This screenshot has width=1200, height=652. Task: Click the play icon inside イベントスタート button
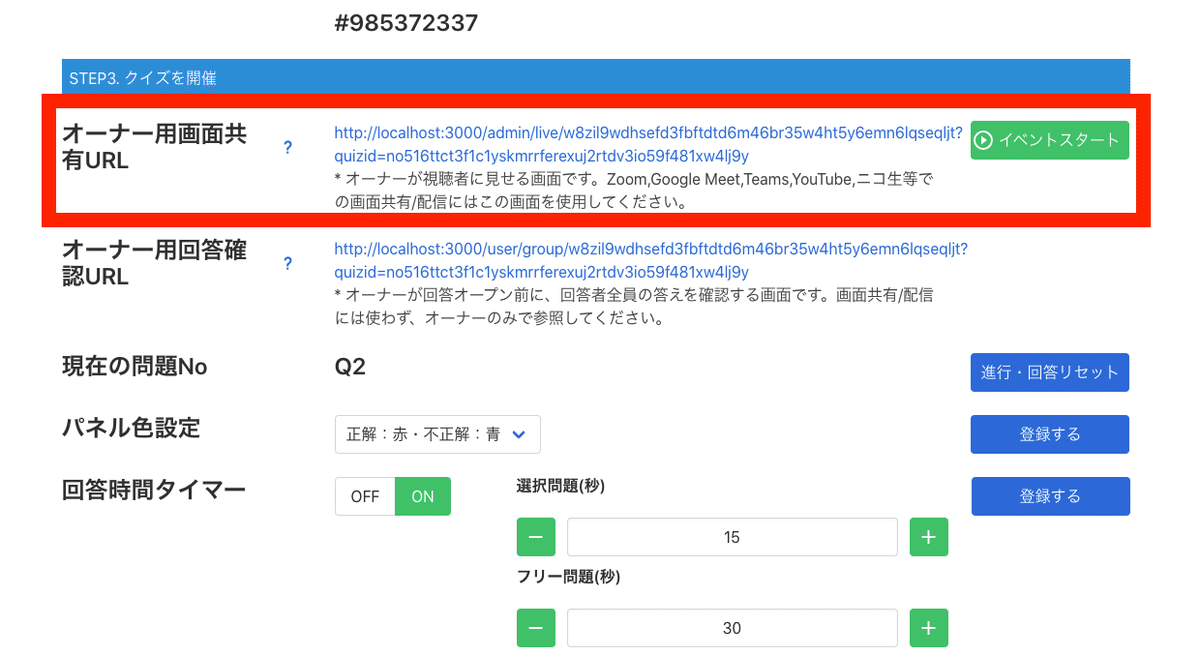click(984, 140)
